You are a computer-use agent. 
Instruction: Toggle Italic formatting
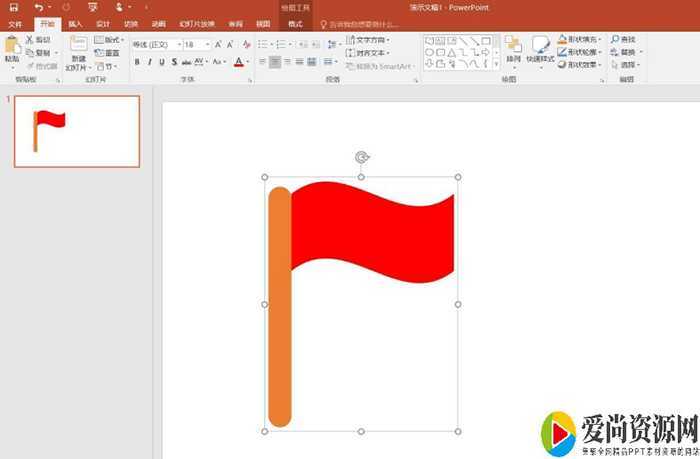149,62
